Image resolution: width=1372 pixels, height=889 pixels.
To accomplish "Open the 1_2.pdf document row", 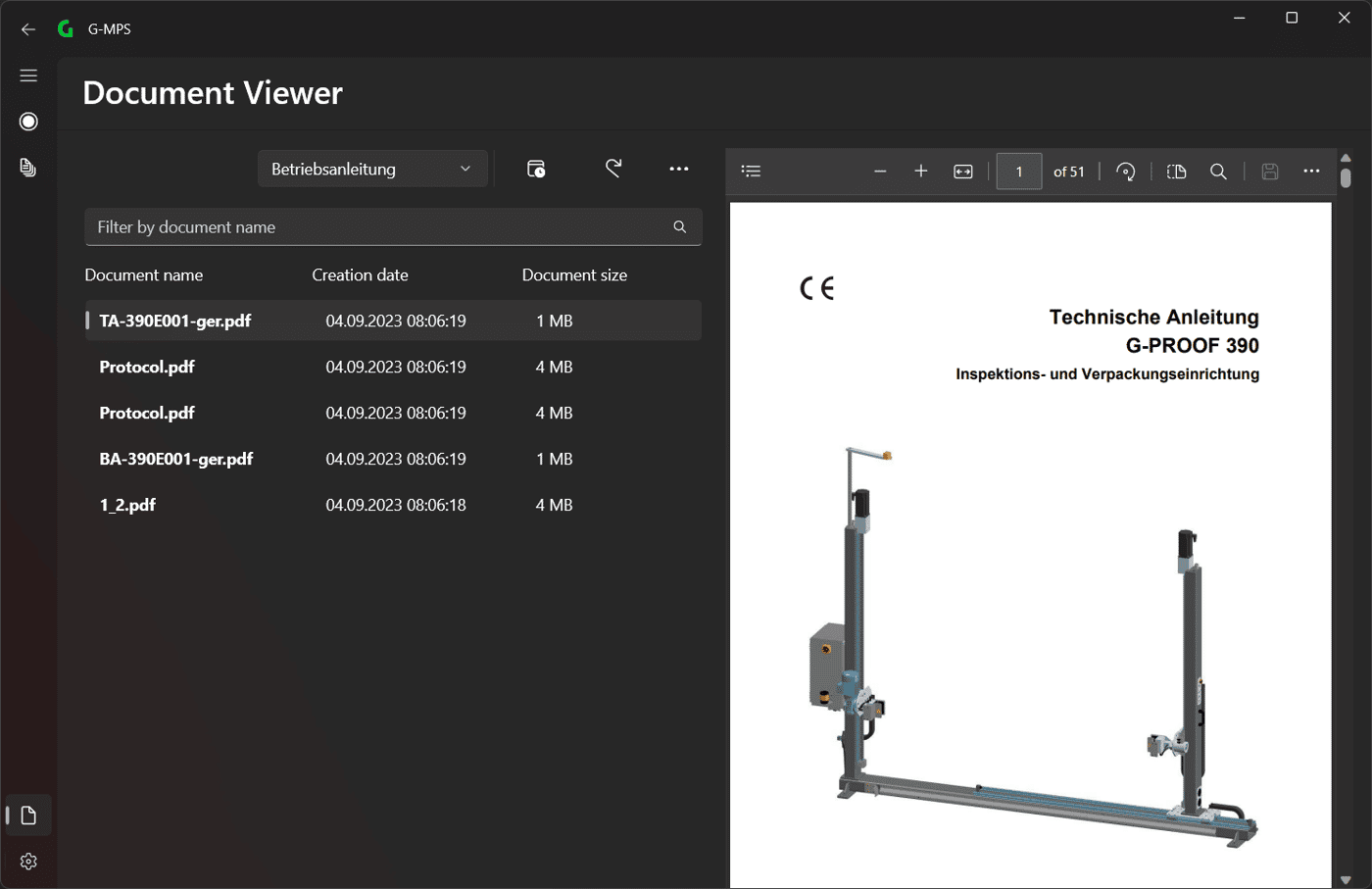I will [x=393, y=505].
